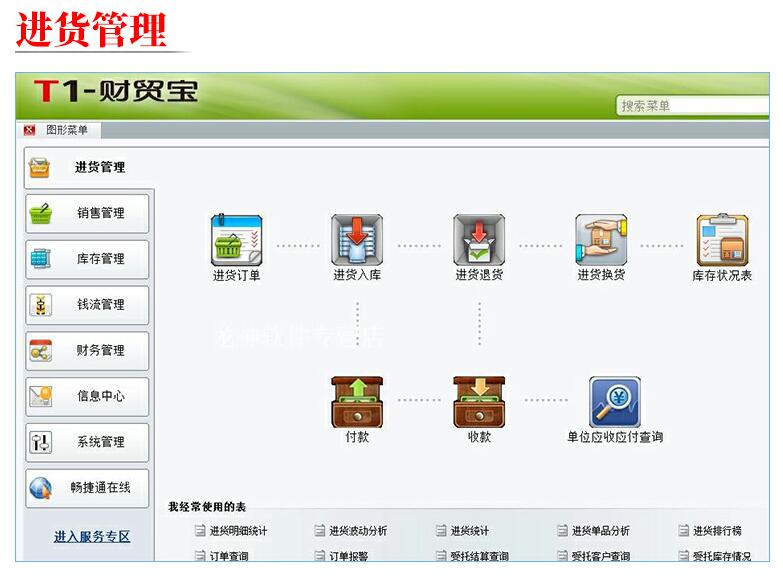Close the 图形菜单 tab with red X
This screenshot has width=783, height=580.
[x=29, y=130]
